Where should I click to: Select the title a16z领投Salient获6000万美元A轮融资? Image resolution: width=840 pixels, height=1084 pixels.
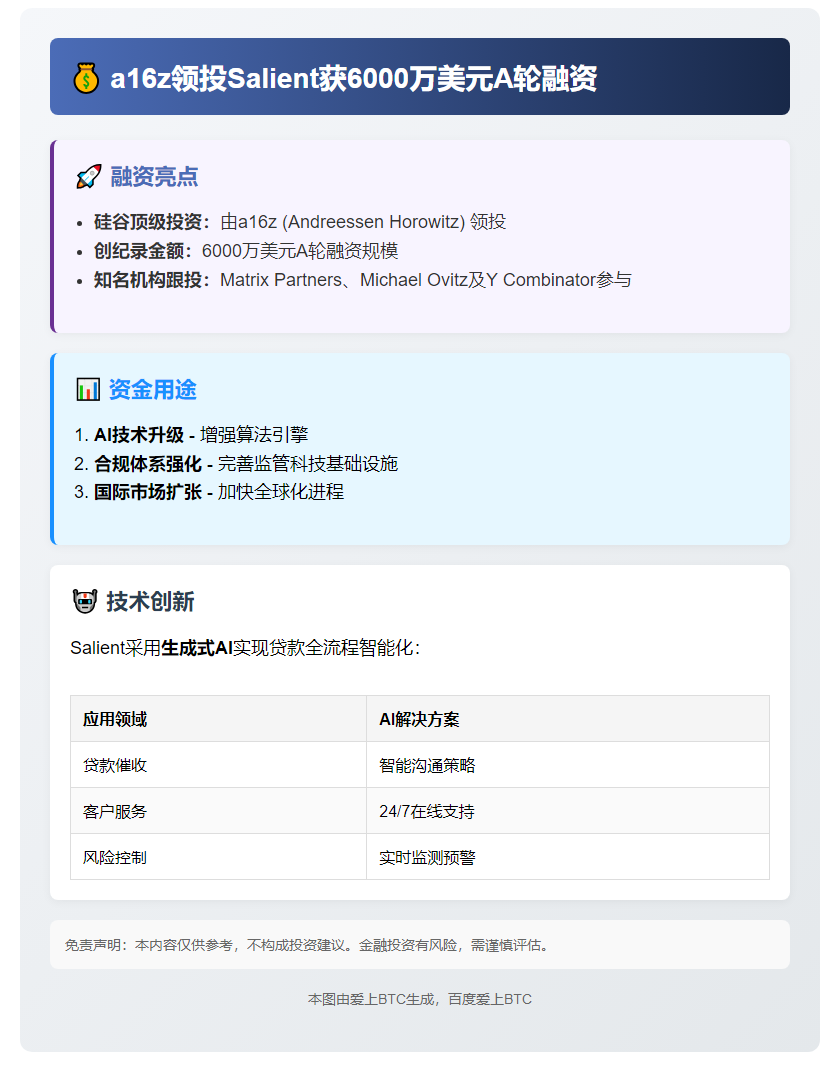(x=354, y=78)
